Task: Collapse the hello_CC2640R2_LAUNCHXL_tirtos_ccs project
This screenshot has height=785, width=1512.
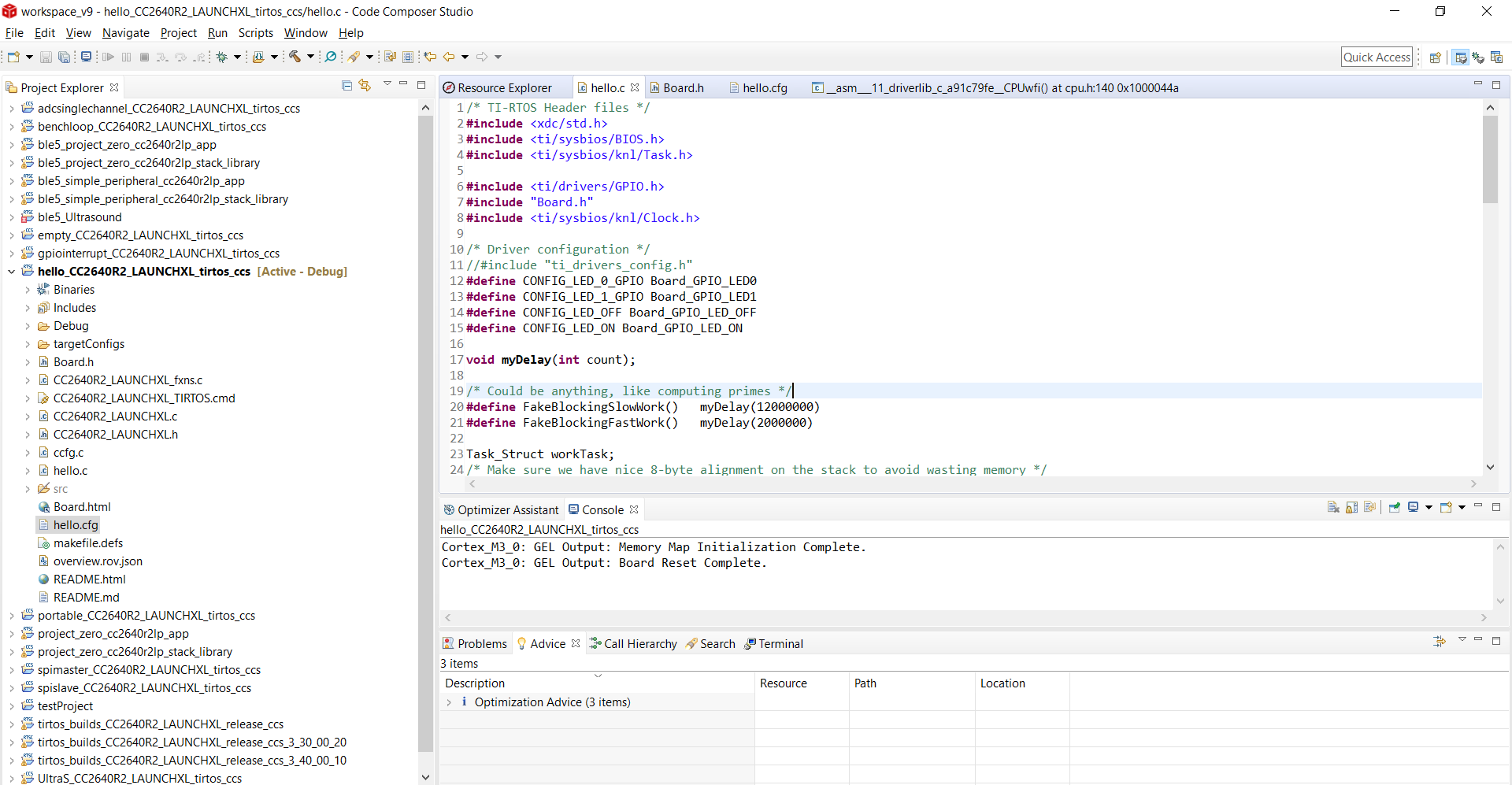Action: (x=12, y=272)
